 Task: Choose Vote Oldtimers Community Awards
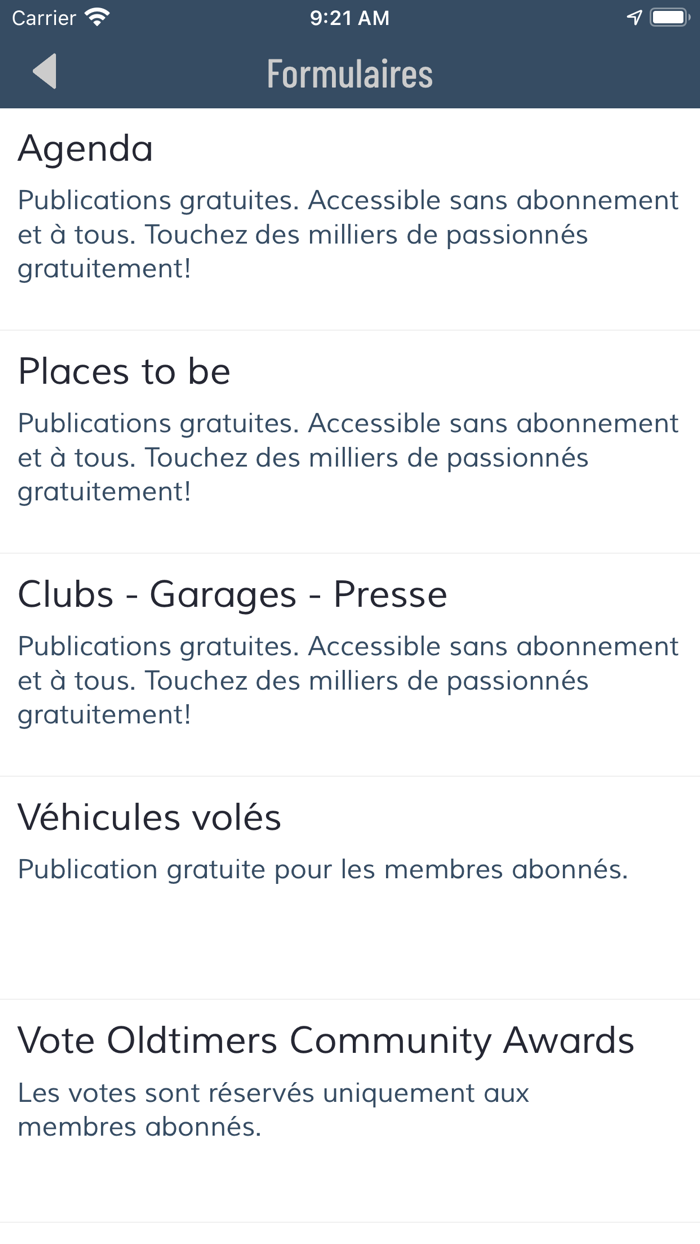(326, 1041)
